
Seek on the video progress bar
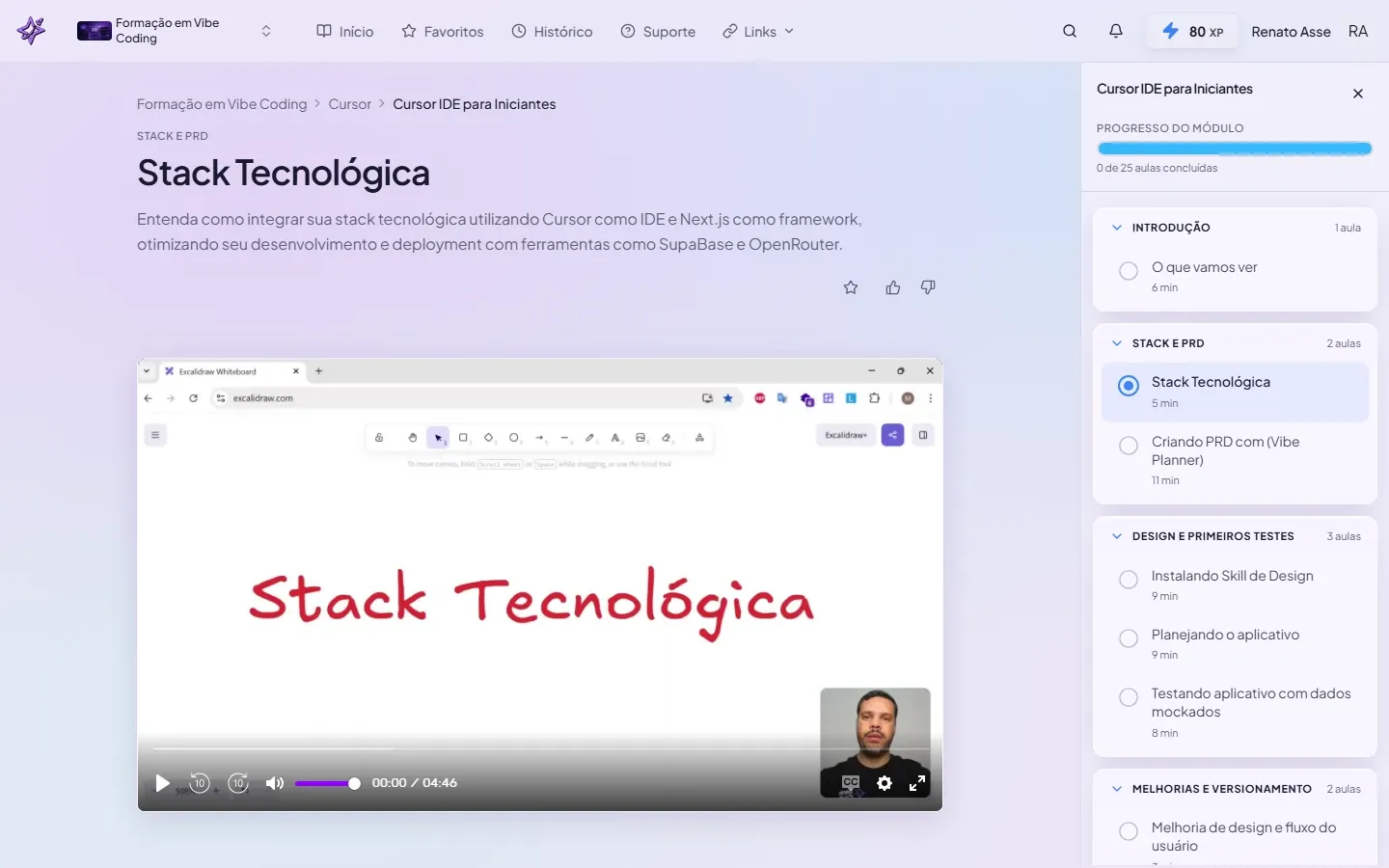click(x=540, y=748)
